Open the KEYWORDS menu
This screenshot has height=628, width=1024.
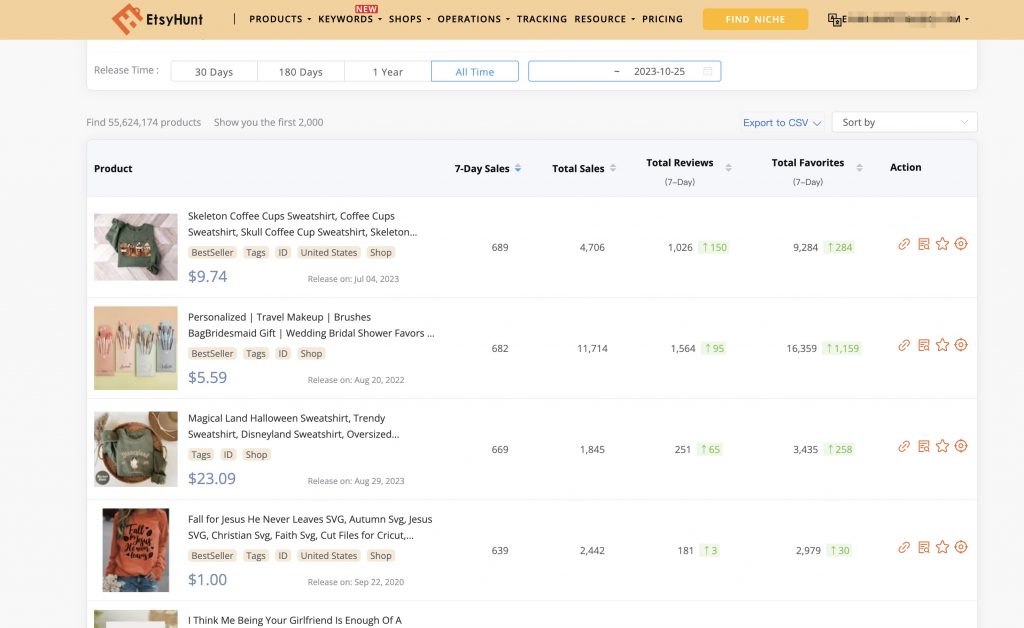click(344, 19)
